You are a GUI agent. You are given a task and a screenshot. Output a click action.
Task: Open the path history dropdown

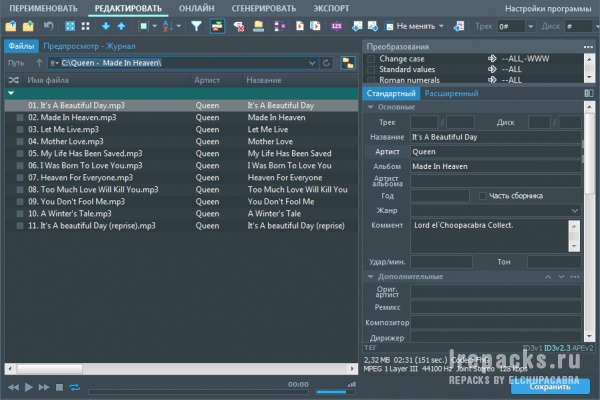[x=312, y=63]
